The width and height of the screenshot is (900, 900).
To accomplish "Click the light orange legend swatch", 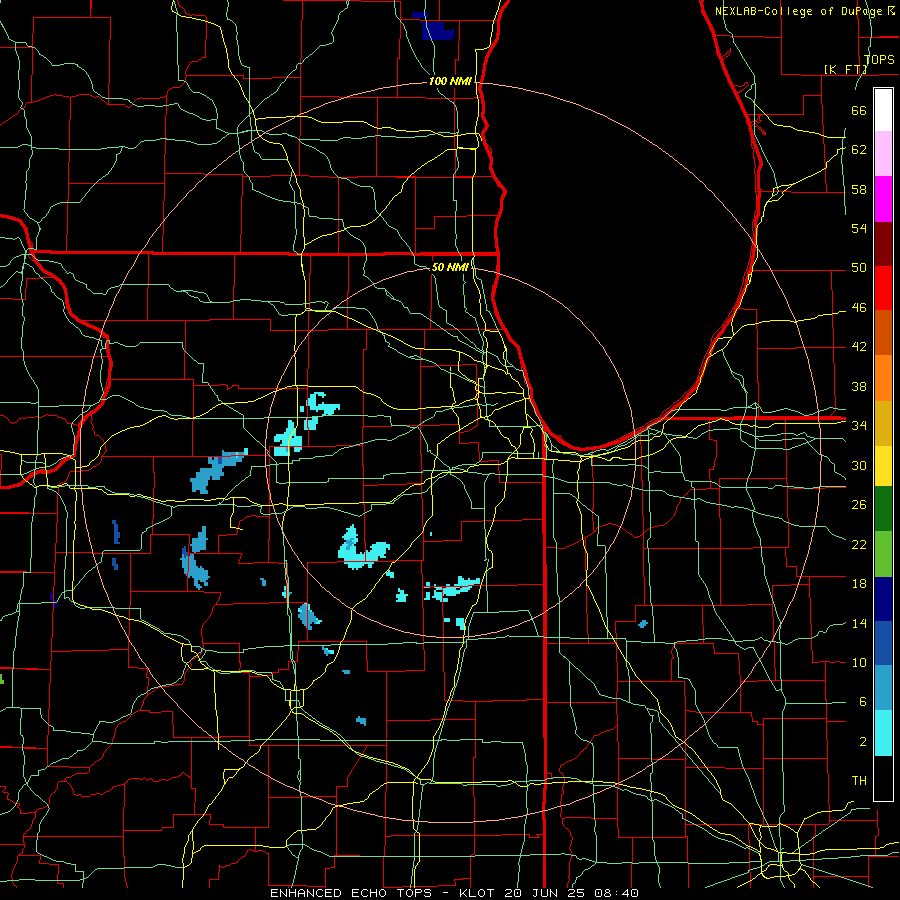I will click(883, 378).
